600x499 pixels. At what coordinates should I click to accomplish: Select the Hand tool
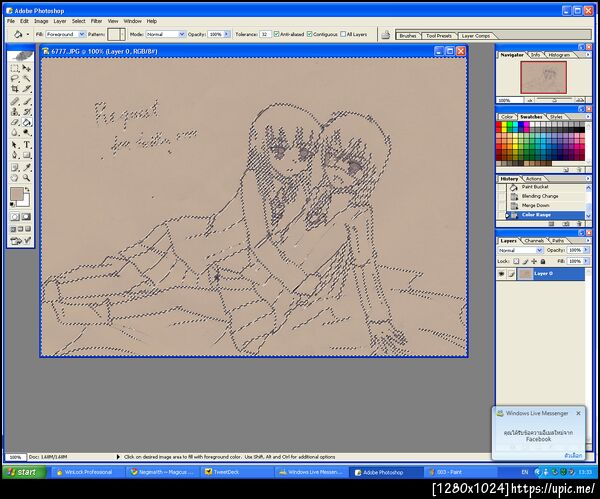tap(15, 178)
